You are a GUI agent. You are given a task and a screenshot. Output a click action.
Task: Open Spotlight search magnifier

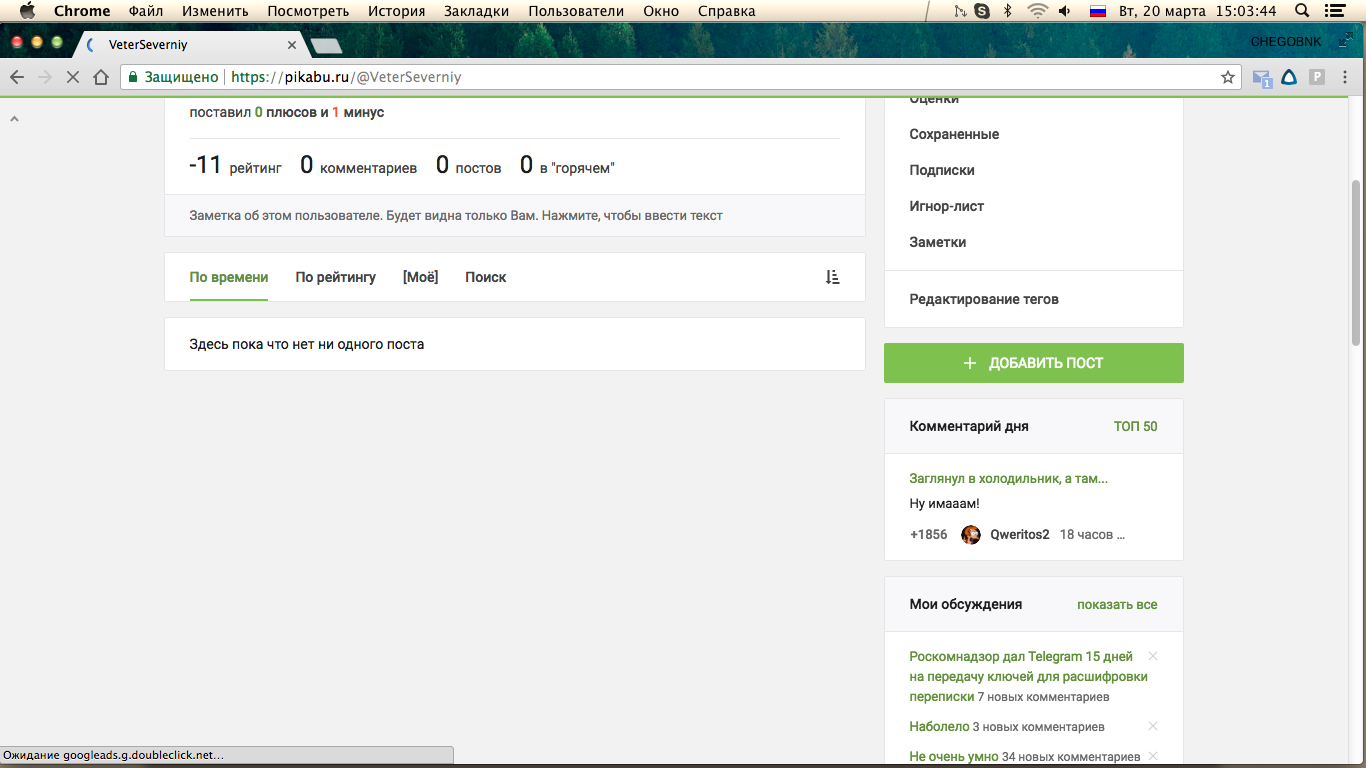[1302, 11]
